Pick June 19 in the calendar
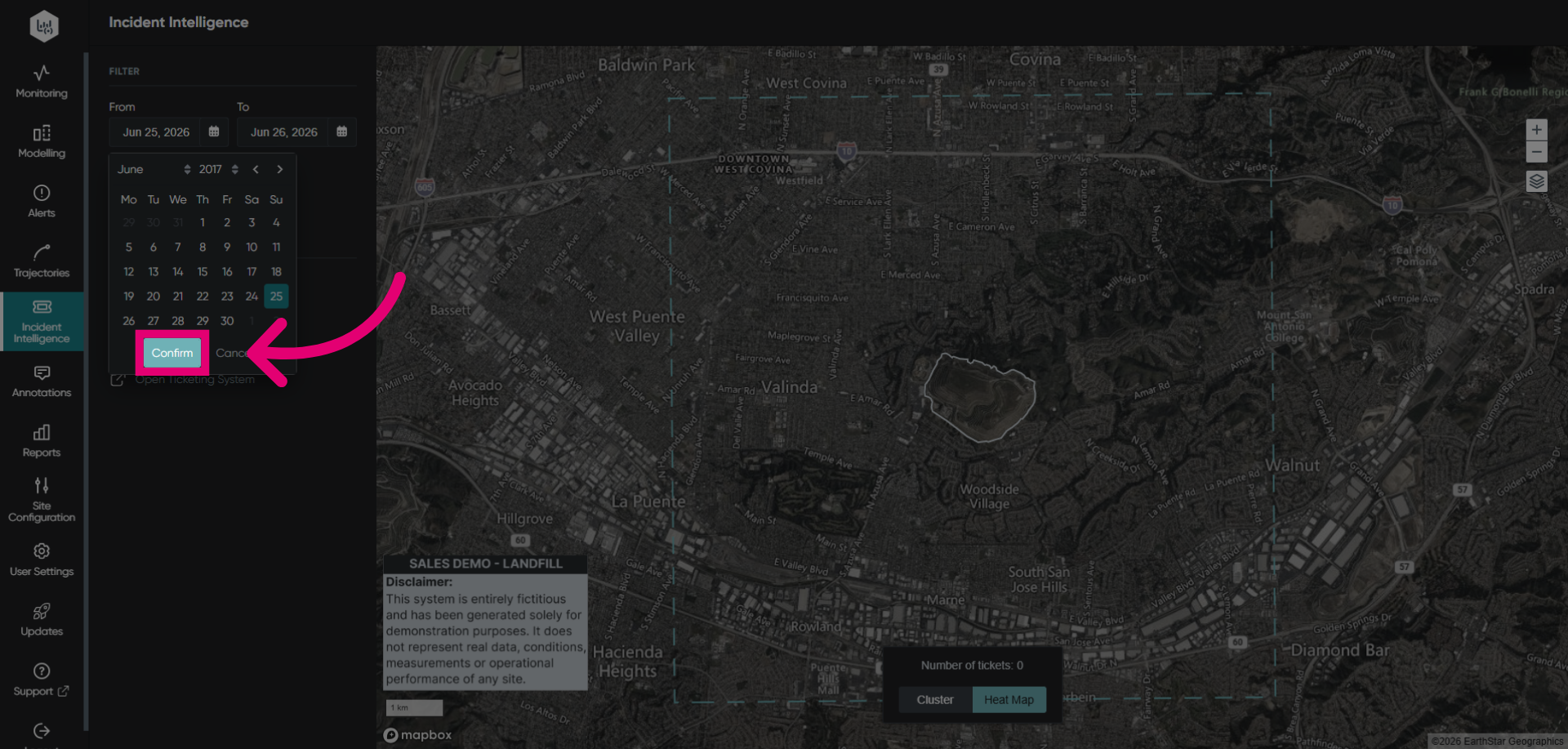Screen dimensions: 1568x749 (x=128, y=296)
